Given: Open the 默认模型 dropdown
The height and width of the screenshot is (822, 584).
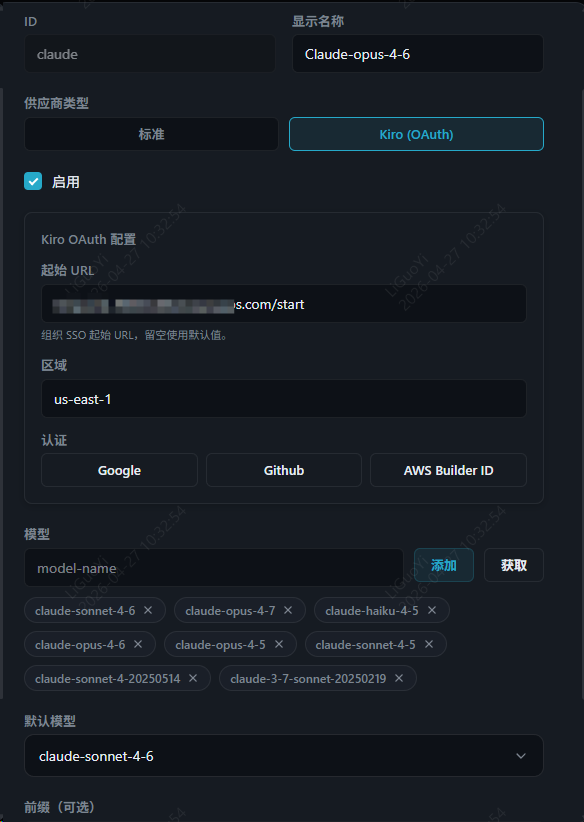Looking at the screenshot, I should [x=284, y=755].
